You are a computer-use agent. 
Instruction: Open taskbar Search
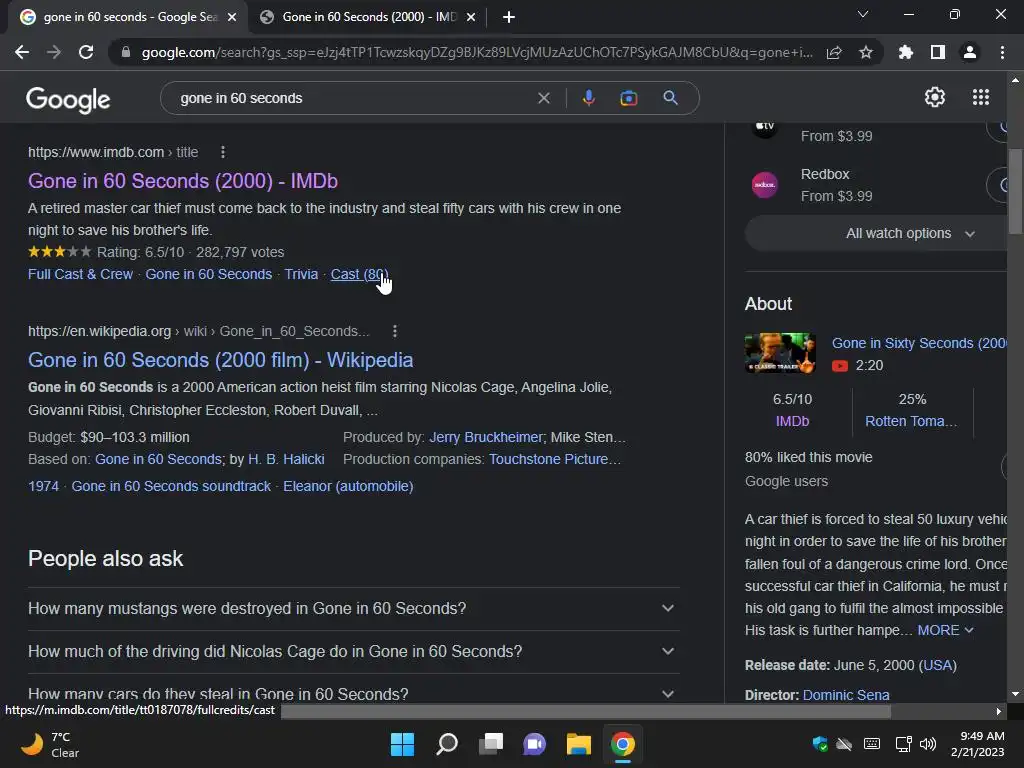[x=447, y=744]
